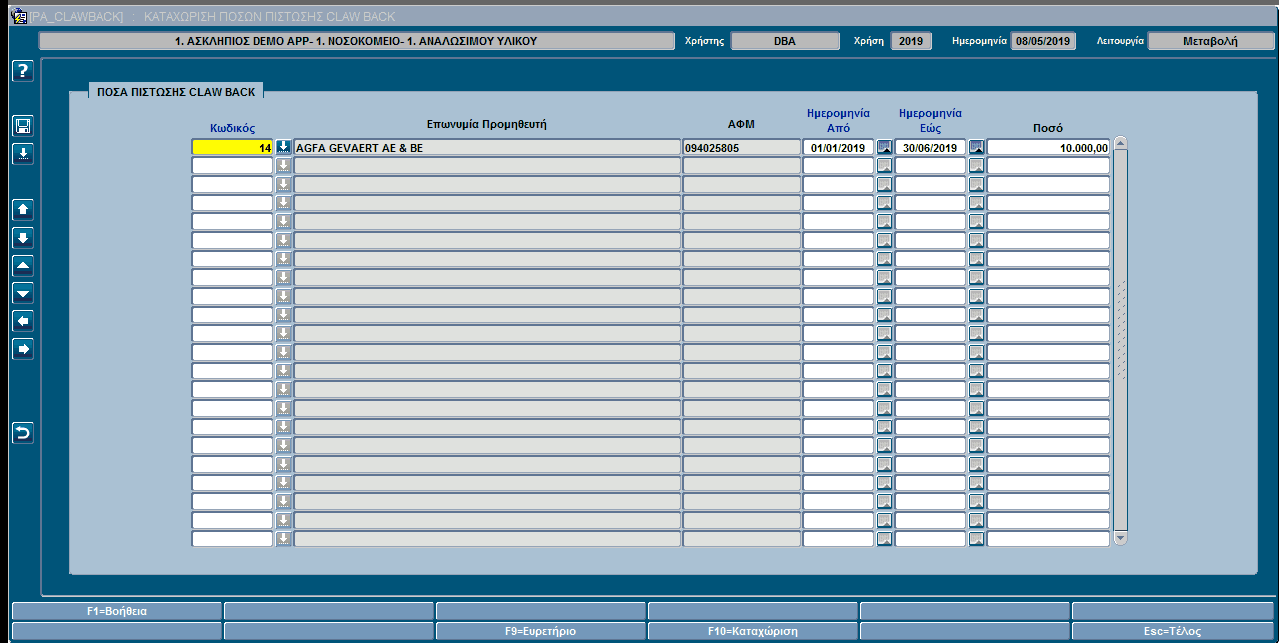The image size is (1279, 643).
Task: Open the From-date calendar in last row
Action: 884,539
